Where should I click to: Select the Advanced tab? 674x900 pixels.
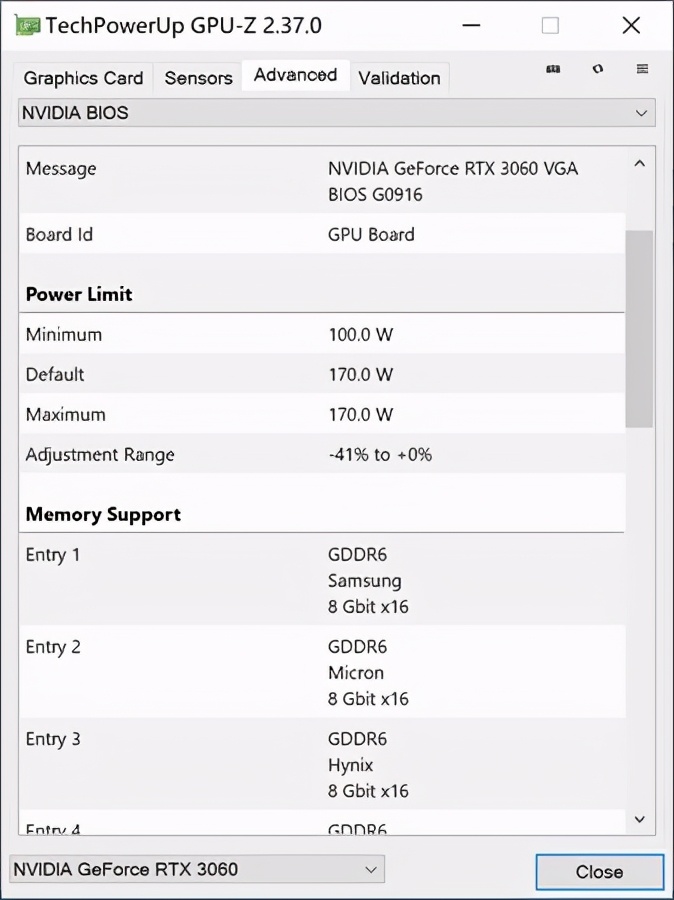pyautogui.click(x=295, y=75)
